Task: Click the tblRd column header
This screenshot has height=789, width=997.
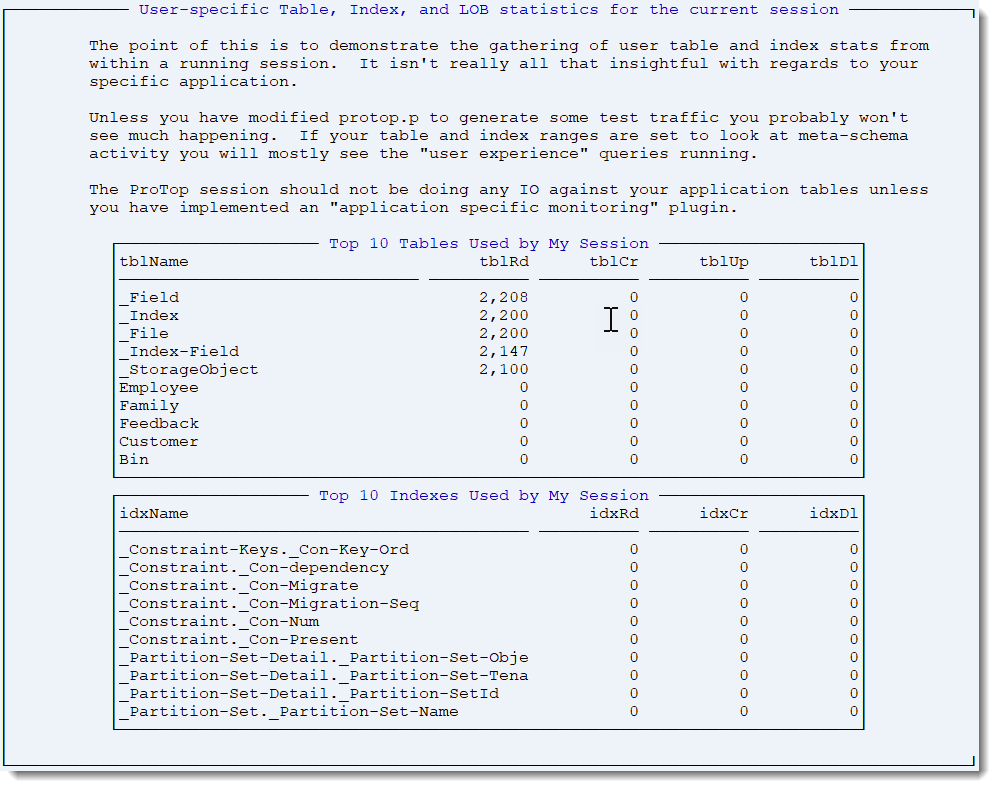Action: point(504,262)
